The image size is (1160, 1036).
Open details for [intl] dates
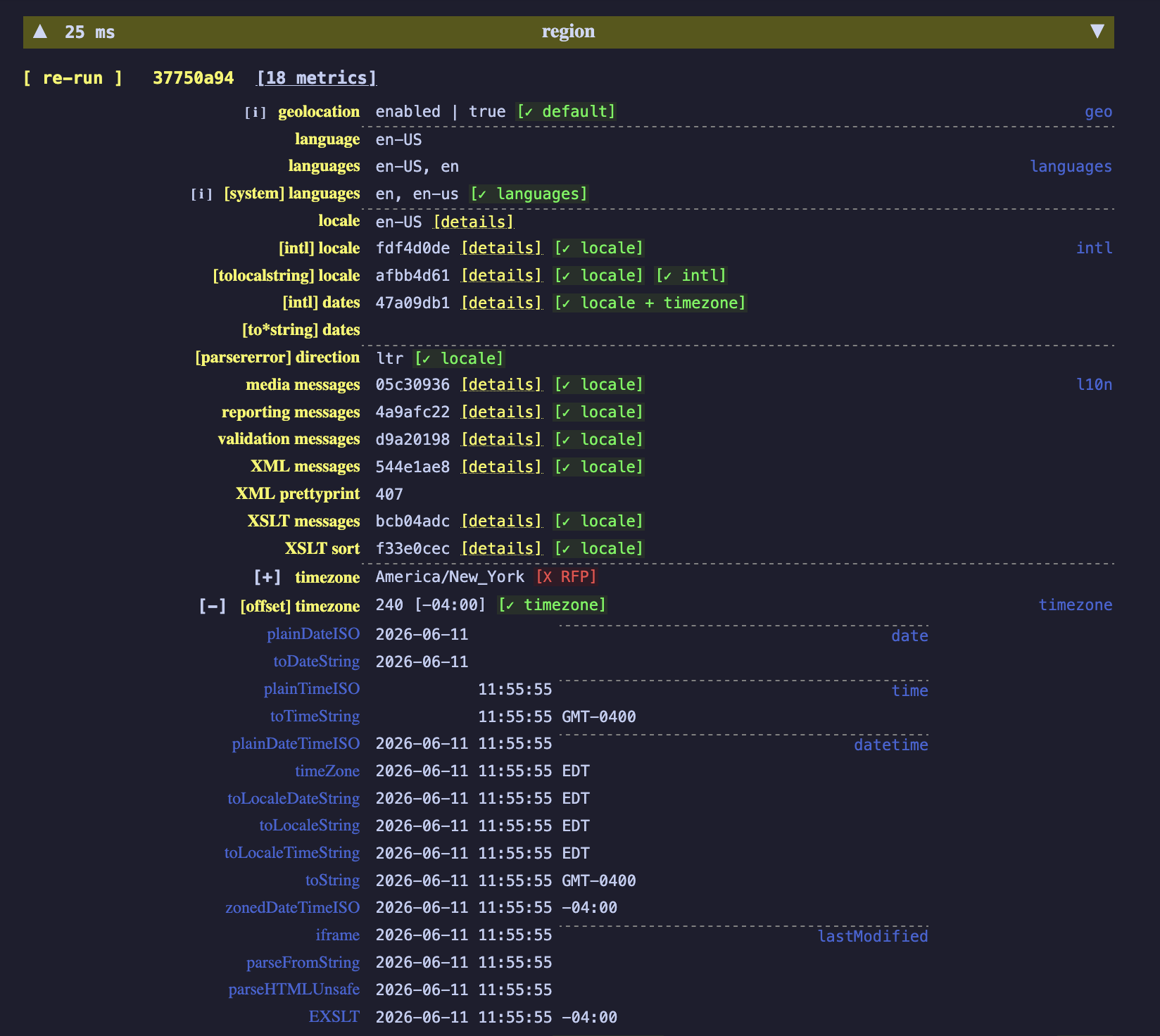pos(502,303)
